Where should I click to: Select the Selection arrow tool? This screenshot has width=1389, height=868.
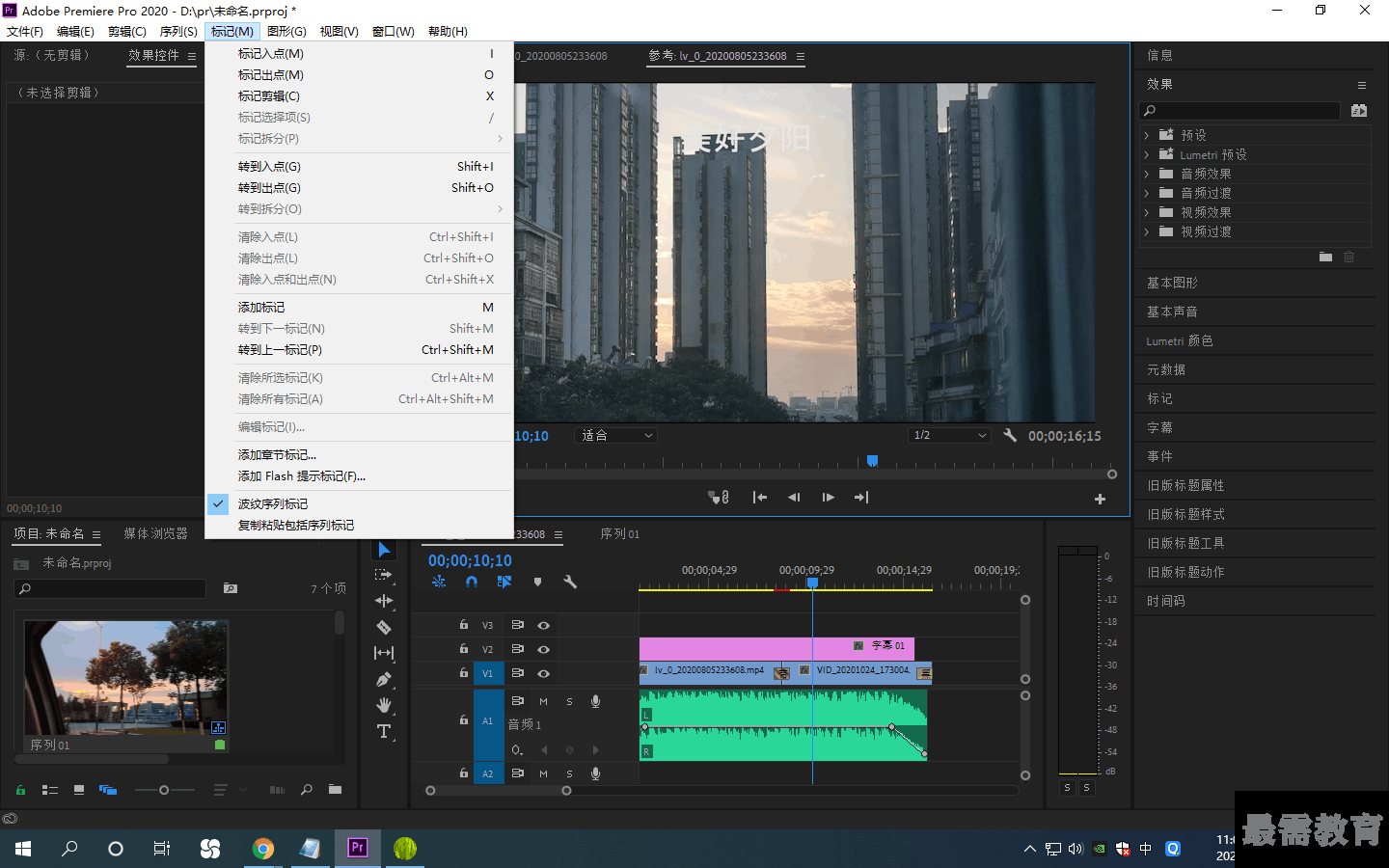(384, 550)
